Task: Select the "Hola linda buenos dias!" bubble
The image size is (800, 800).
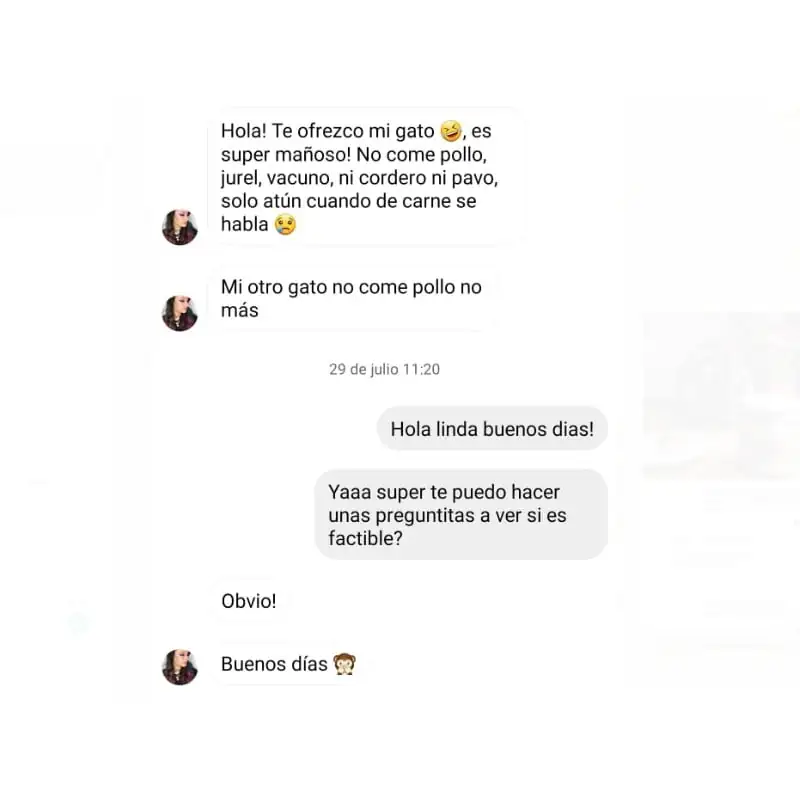Action: 492,429
